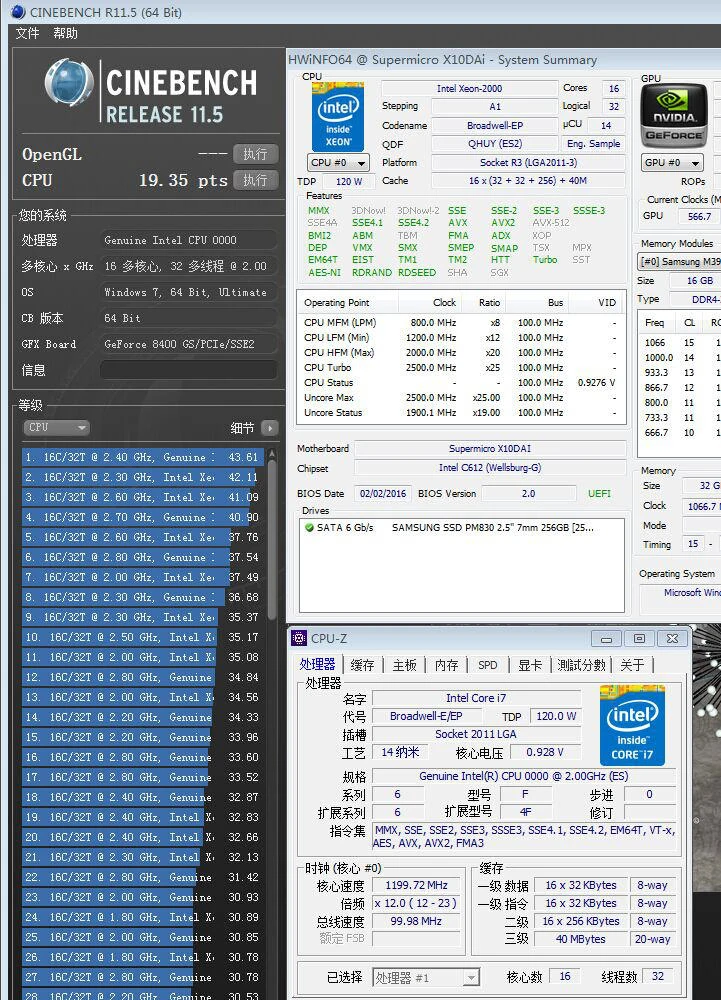Switch to the 处理器 tab in CPU-Z
The width and height of the screenshot is (721, 1000).
point(317,665)
